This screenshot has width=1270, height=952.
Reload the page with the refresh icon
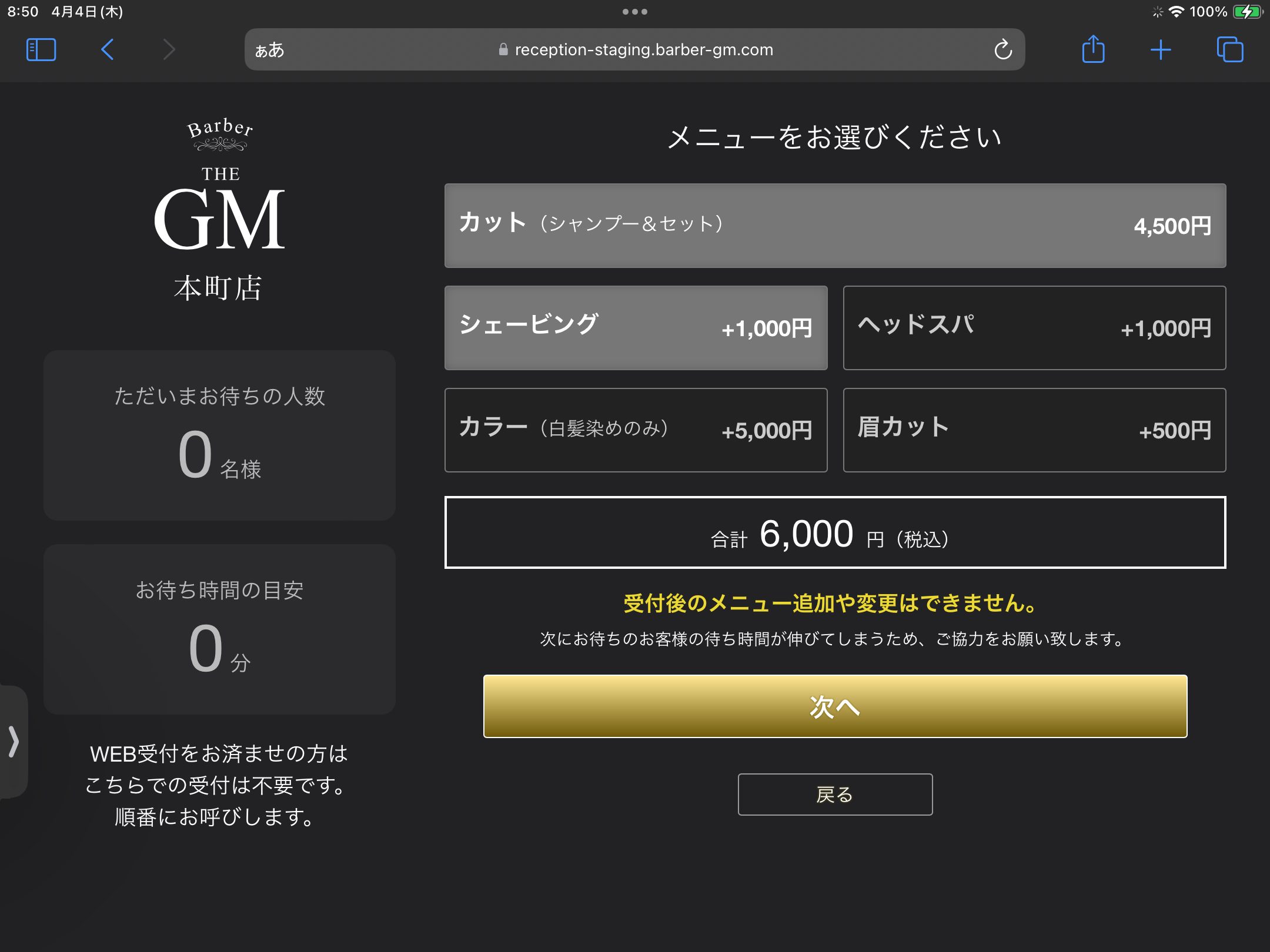tap(1003, 49)
